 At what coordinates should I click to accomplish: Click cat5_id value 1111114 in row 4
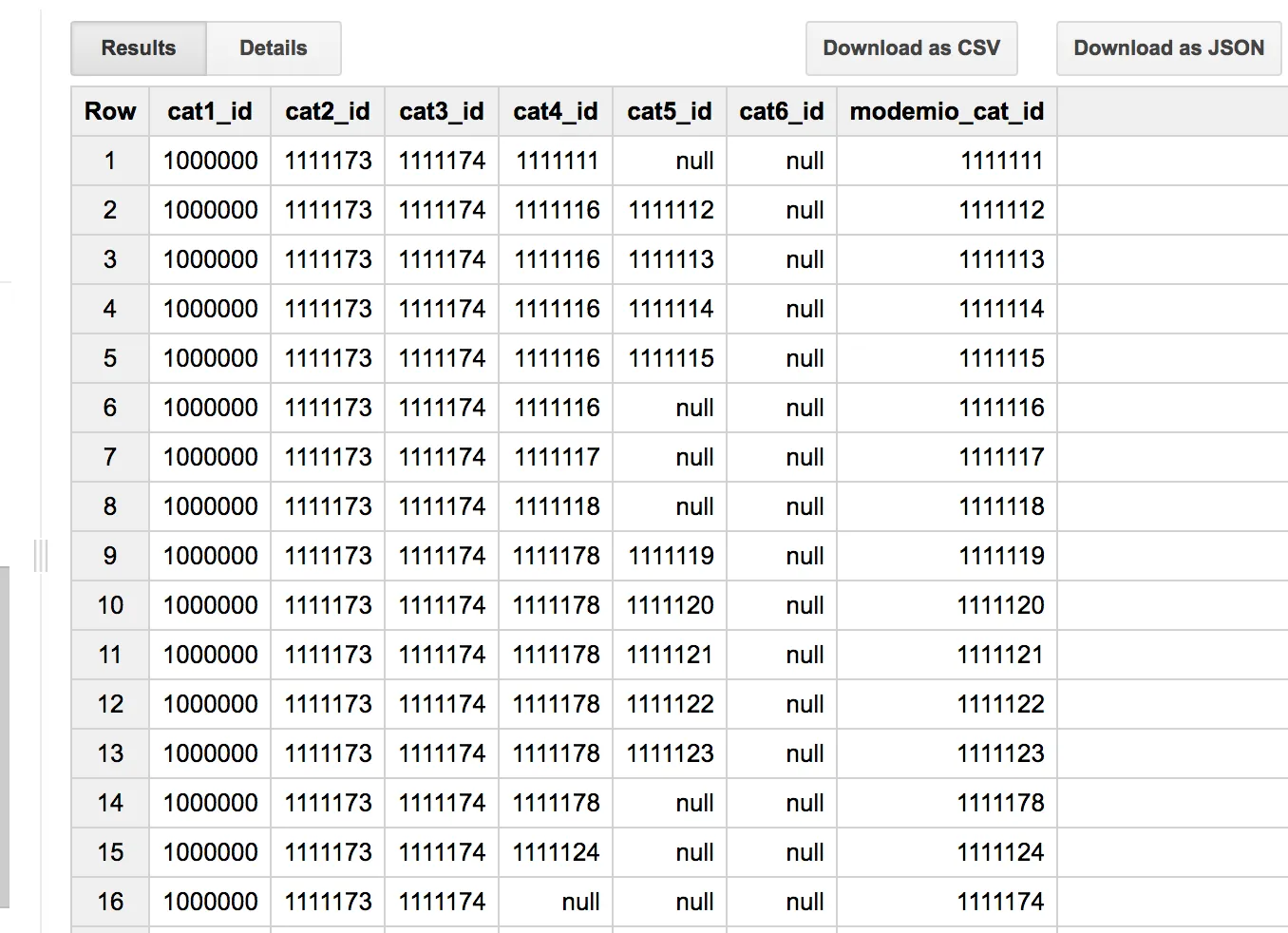tap(671, 309)
